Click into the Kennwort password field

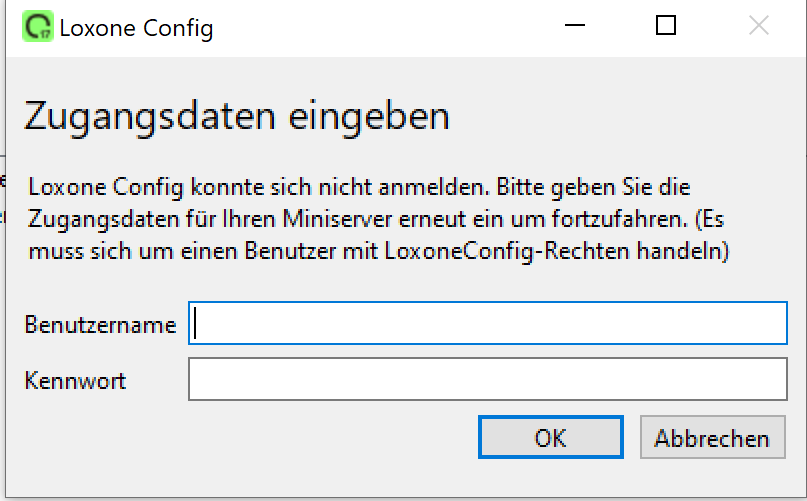tap(488, 380)
